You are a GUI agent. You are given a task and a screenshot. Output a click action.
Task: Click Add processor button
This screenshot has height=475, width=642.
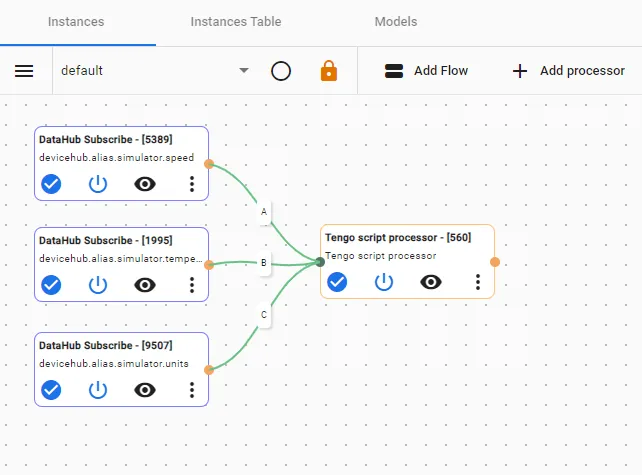point(569,71)
